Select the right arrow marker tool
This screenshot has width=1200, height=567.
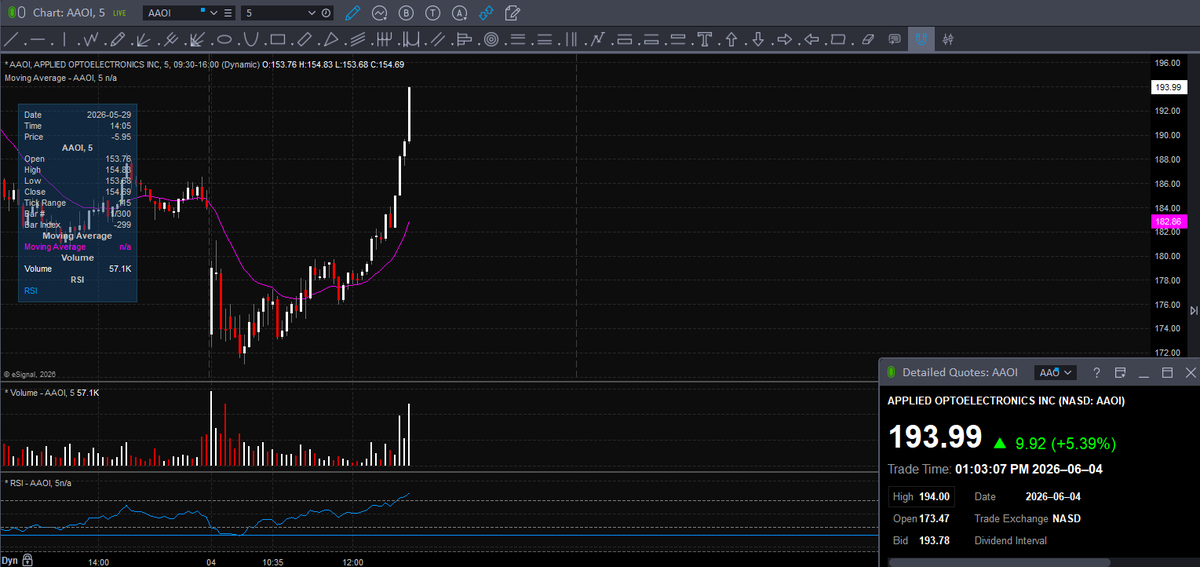[x=785, y=40]
